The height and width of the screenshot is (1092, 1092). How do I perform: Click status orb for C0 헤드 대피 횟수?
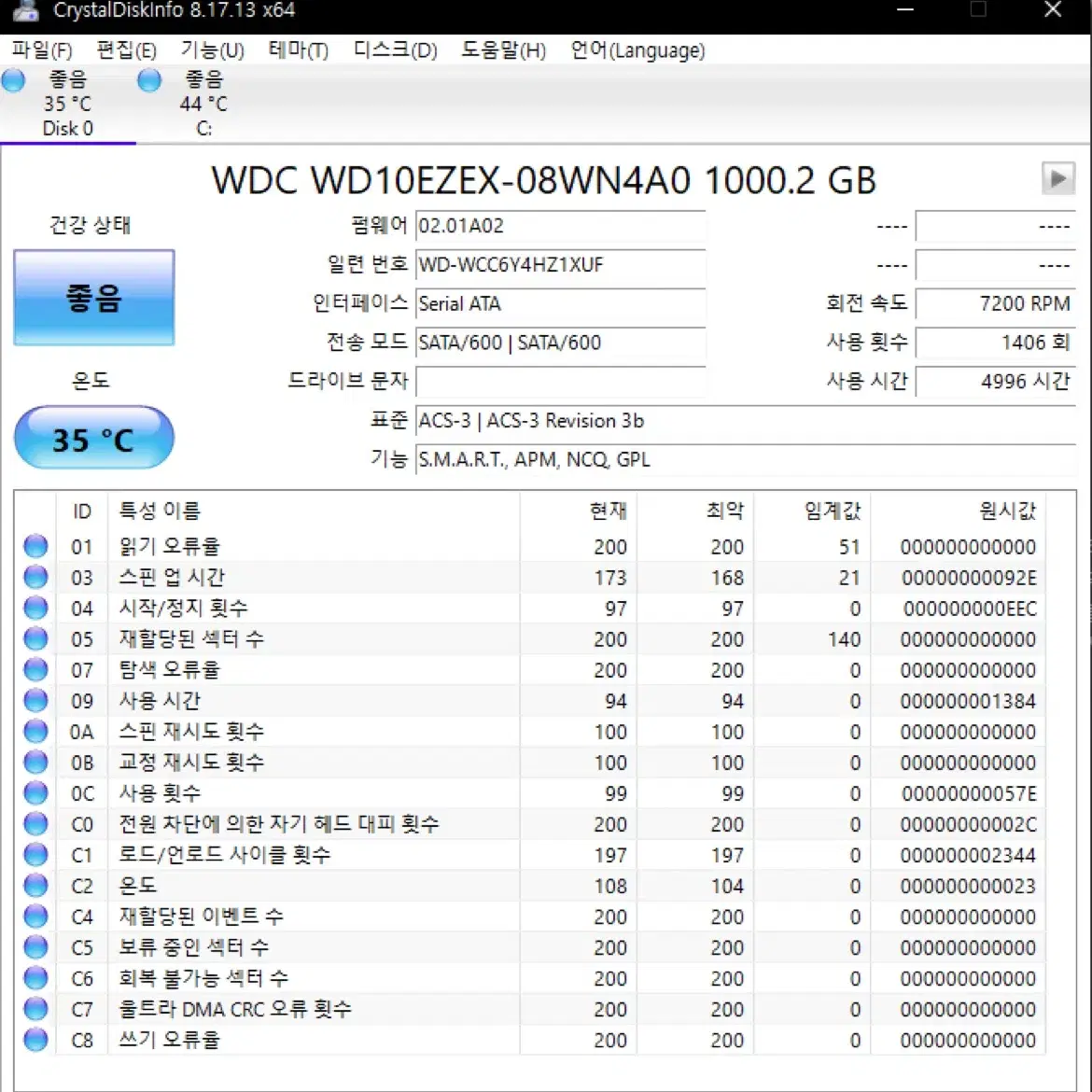point(35,824)
